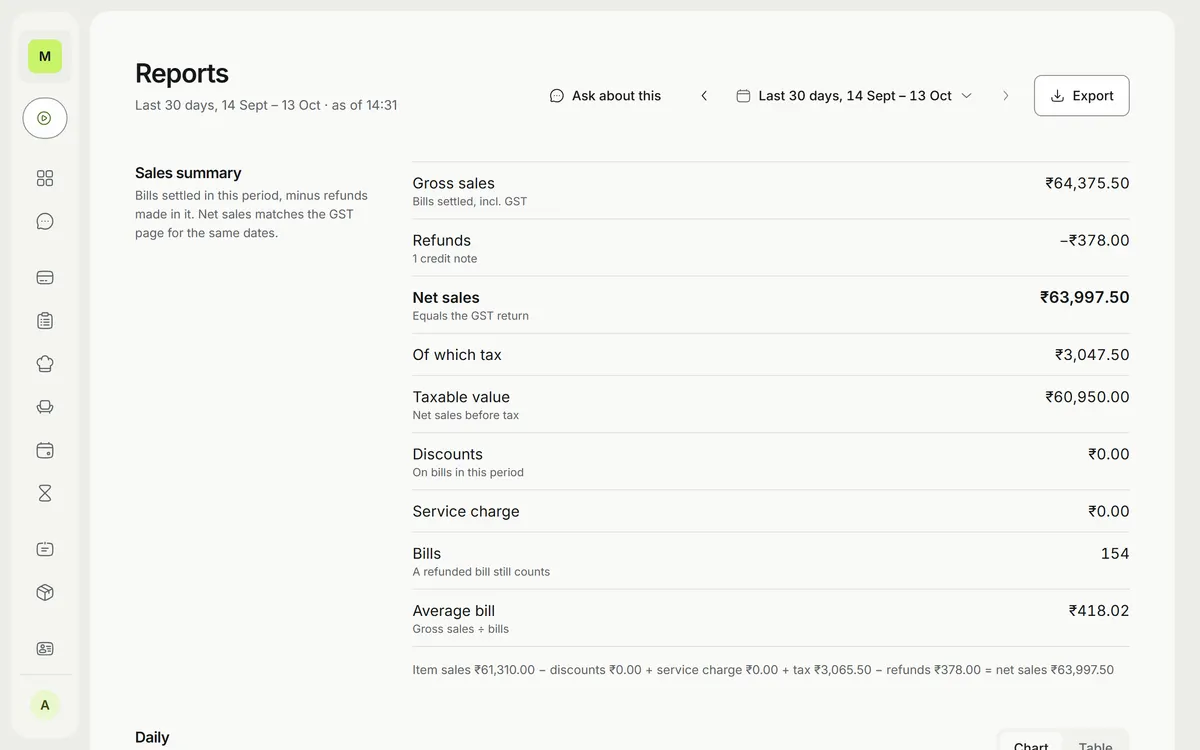1200x750 pixels.
Task: Open the wallet icon in sidebar
Action: tap(45, 450)
